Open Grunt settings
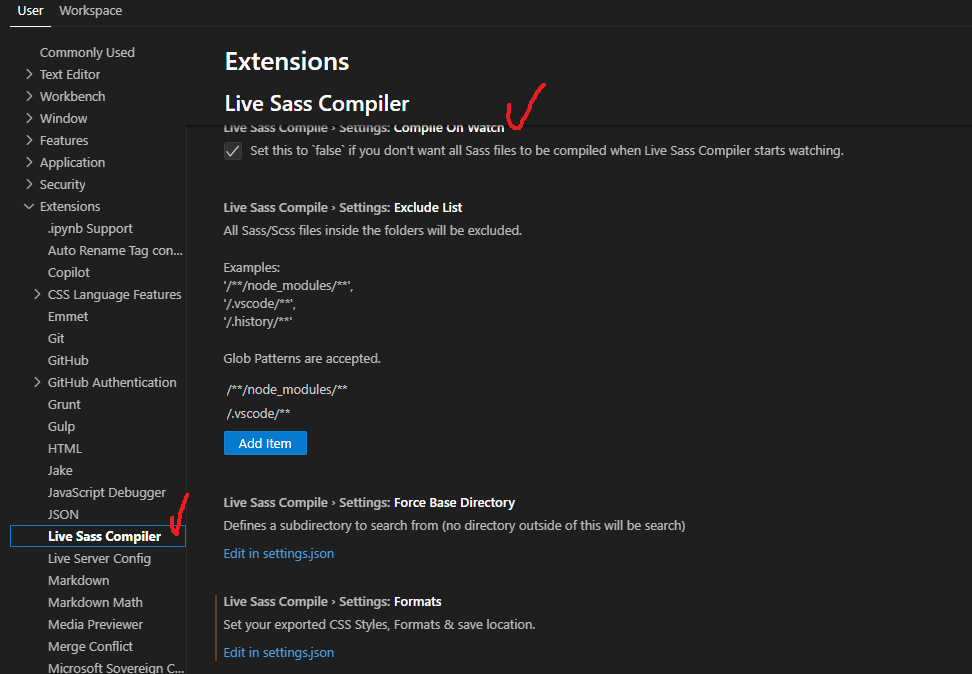This screenshot has width=972, height=674. pyautogui.click(x=64, y=405)
